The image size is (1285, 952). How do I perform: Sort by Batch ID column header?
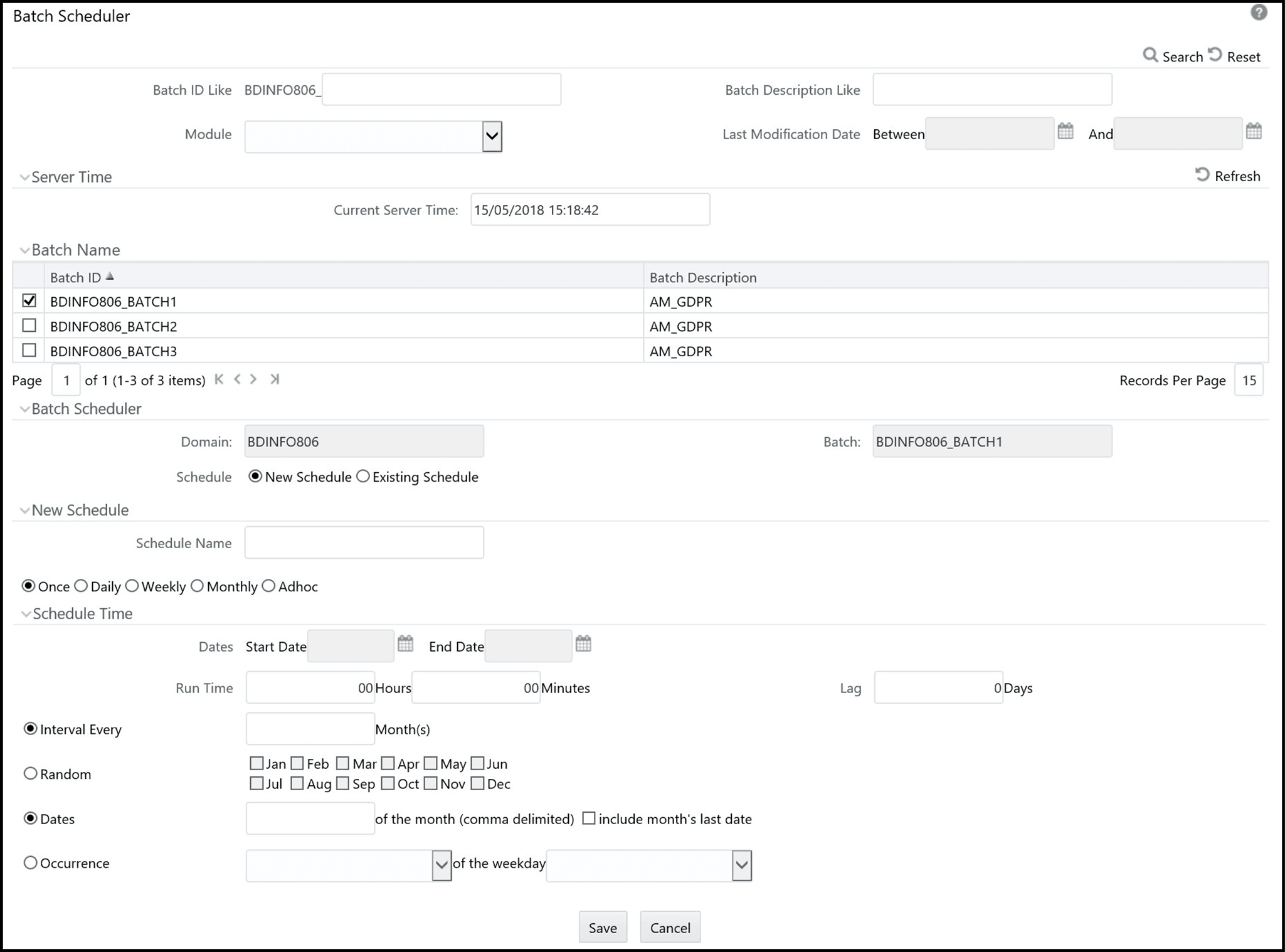[x=76, y=277]
